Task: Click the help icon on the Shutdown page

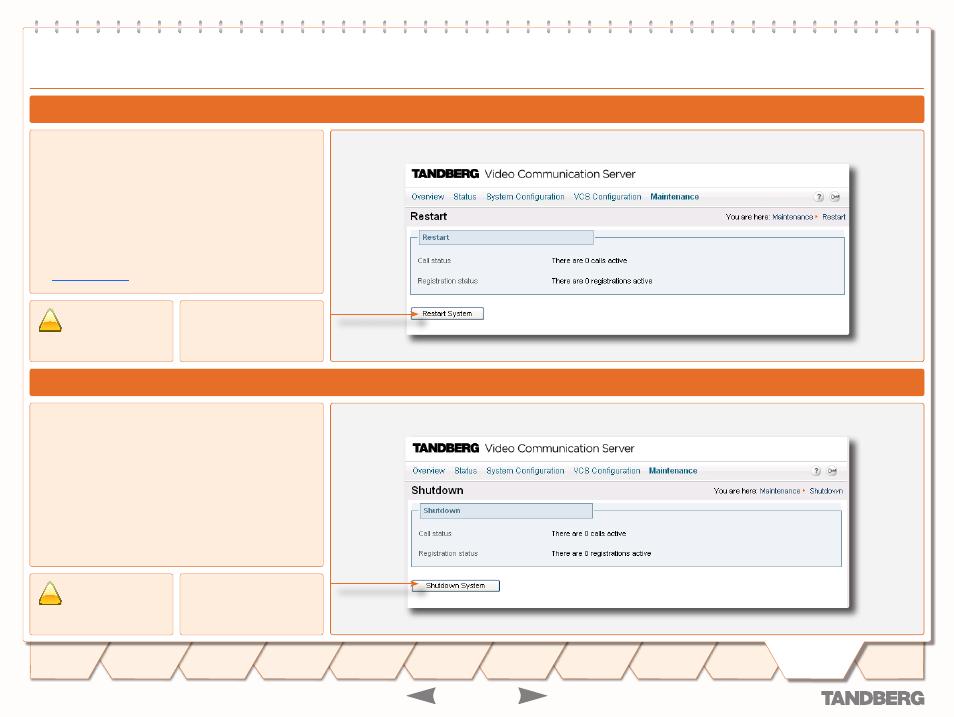Action: (816, 470)
